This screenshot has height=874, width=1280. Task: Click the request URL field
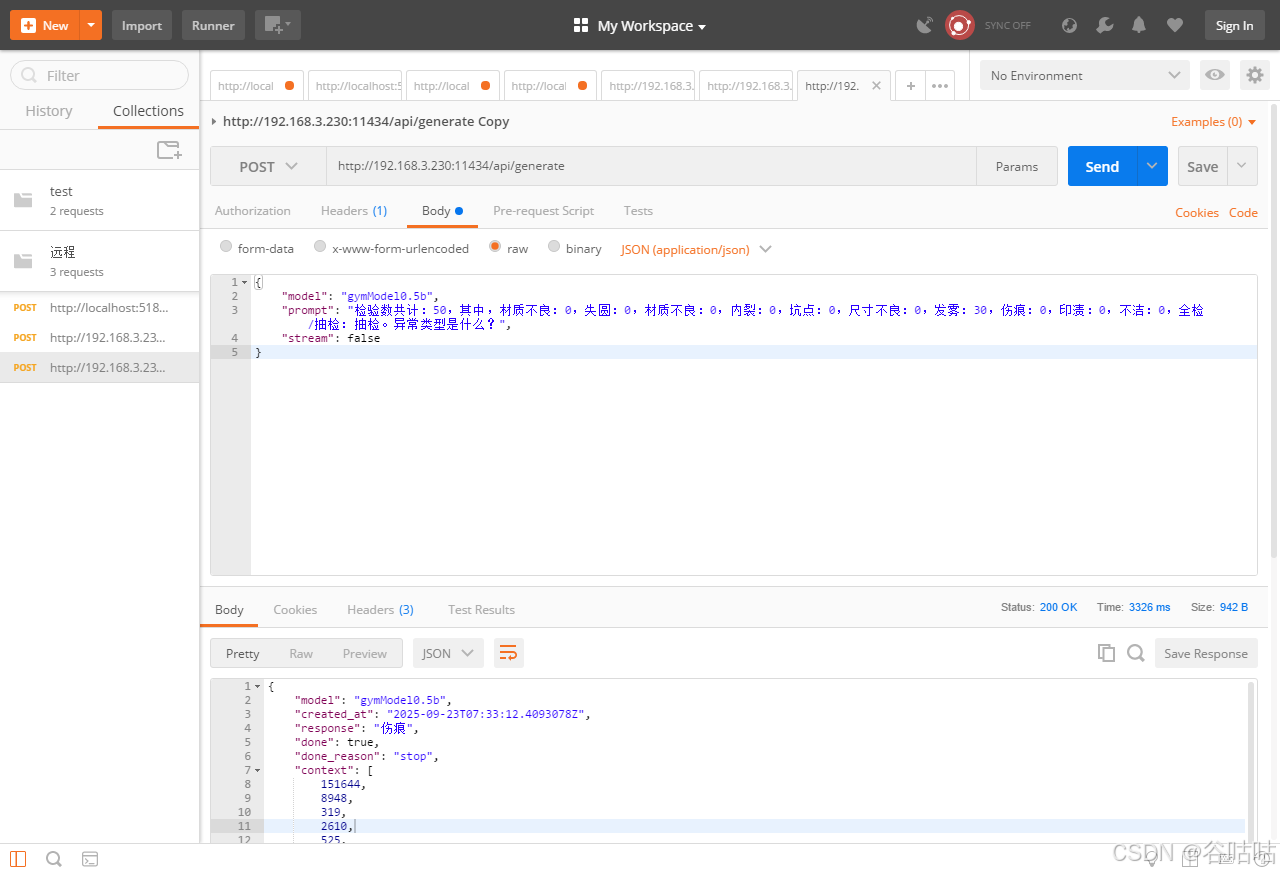click(651, 166)
